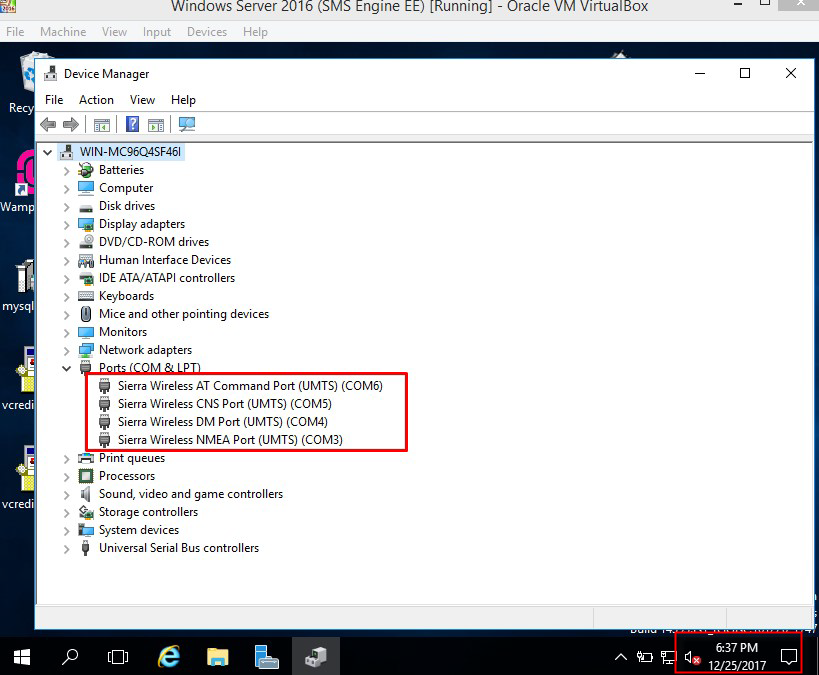Collapse the Ports (COM & LPT) node
The image size is (819, 675).
pos(67,368)
